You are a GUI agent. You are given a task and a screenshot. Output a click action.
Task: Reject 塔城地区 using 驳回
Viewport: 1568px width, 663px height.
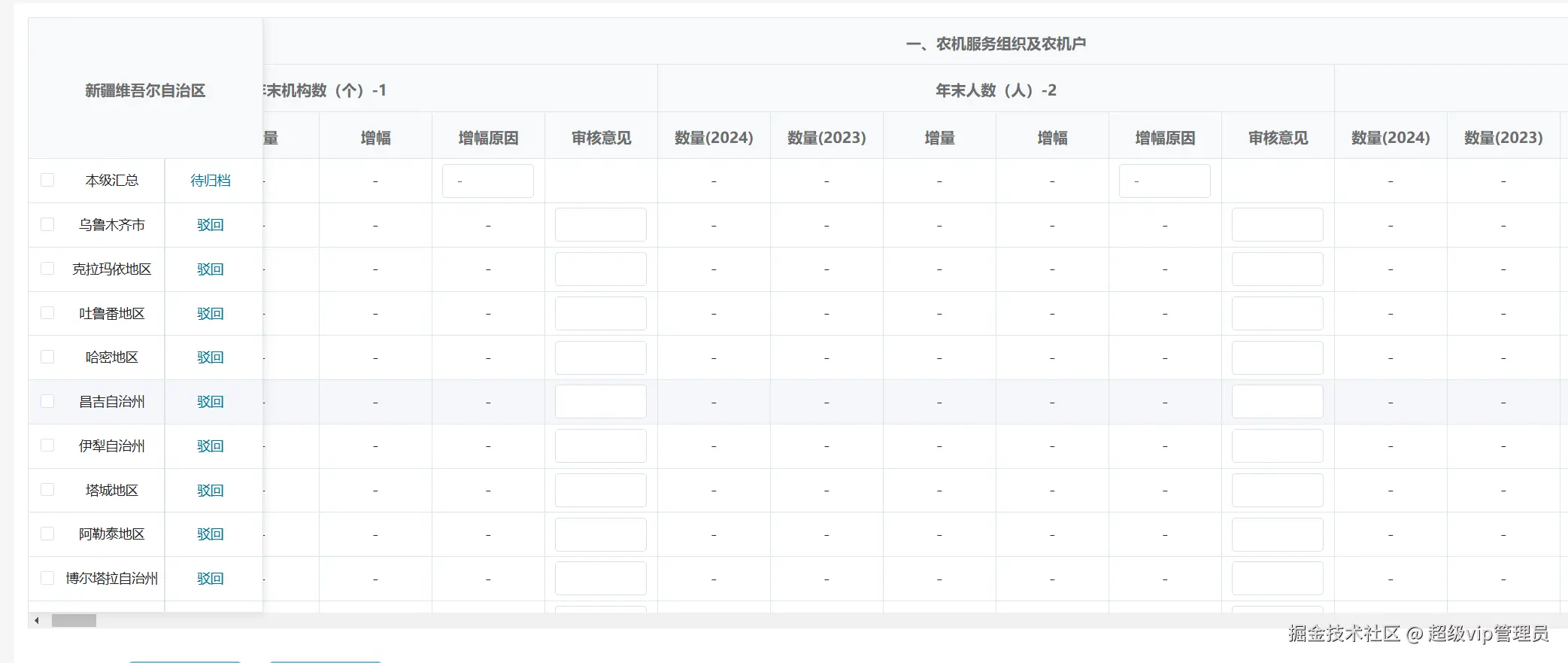(x=211, y=491)
